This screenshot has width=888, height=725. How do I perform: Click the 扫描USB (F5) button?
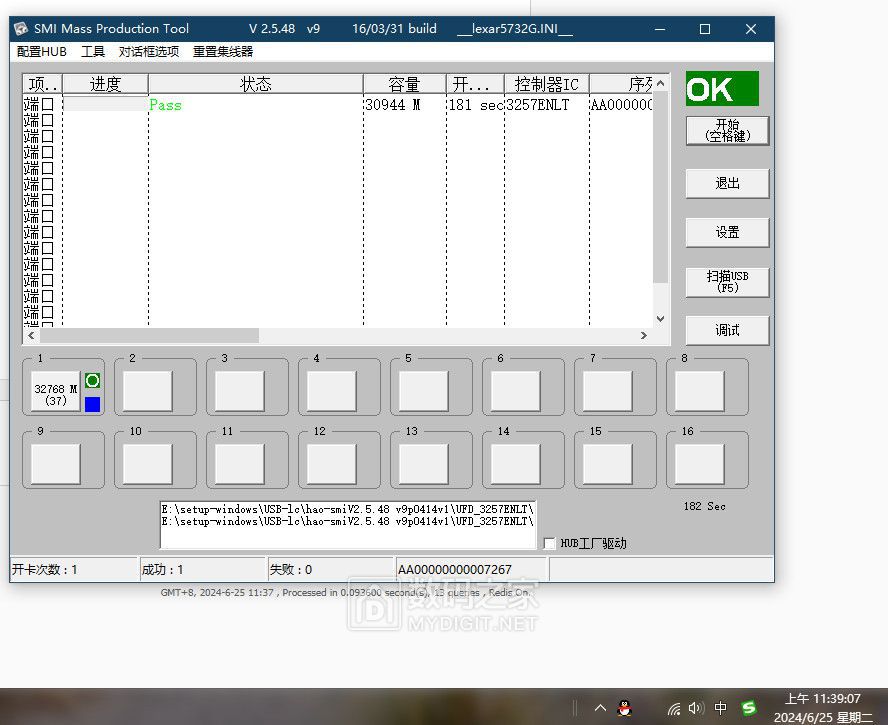point(727,281)
